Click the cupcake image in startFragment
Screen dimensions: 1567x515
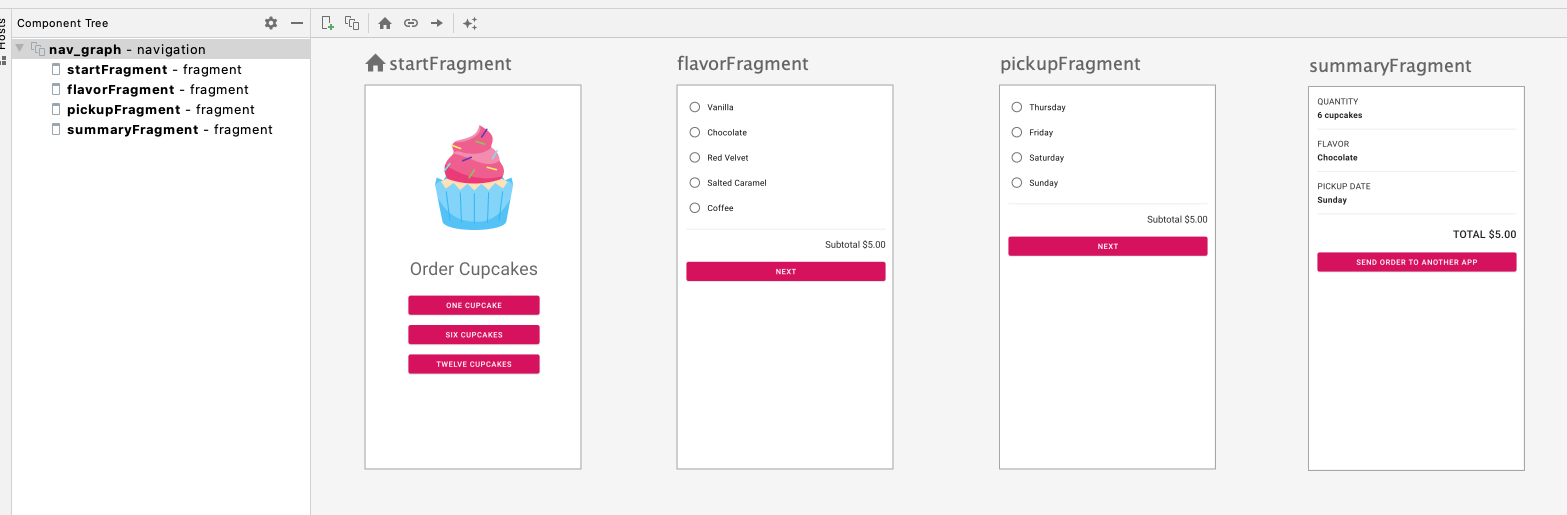(x=474, y=178)
